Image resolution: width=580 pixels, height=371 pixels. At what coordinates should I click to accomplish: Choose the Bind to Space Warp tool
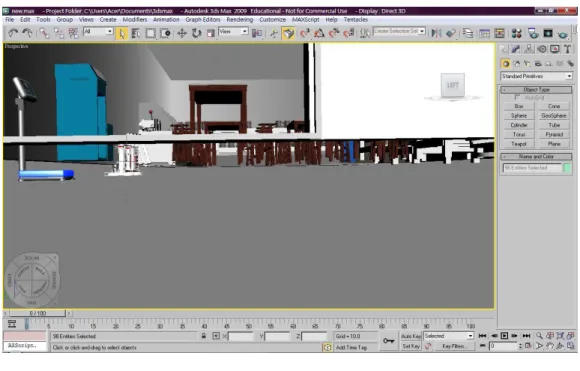pos(73,33)
